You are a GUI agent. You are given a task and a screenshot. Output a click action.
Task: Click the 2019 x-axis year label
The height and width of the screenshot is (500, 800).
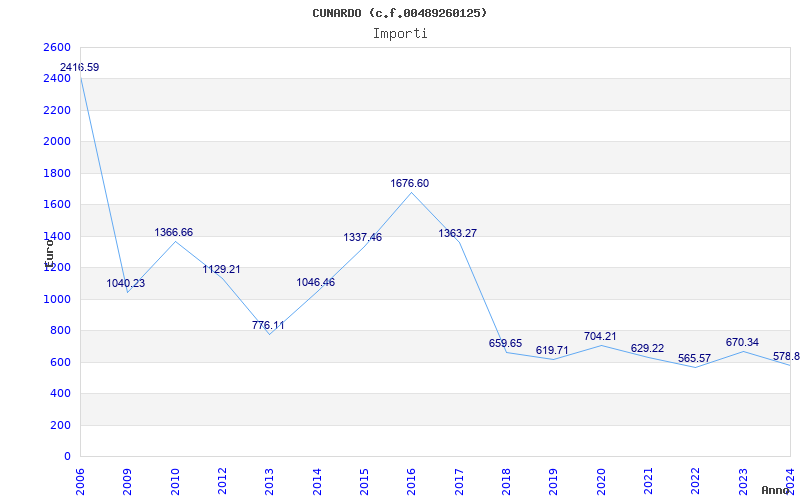click(554, 481)
